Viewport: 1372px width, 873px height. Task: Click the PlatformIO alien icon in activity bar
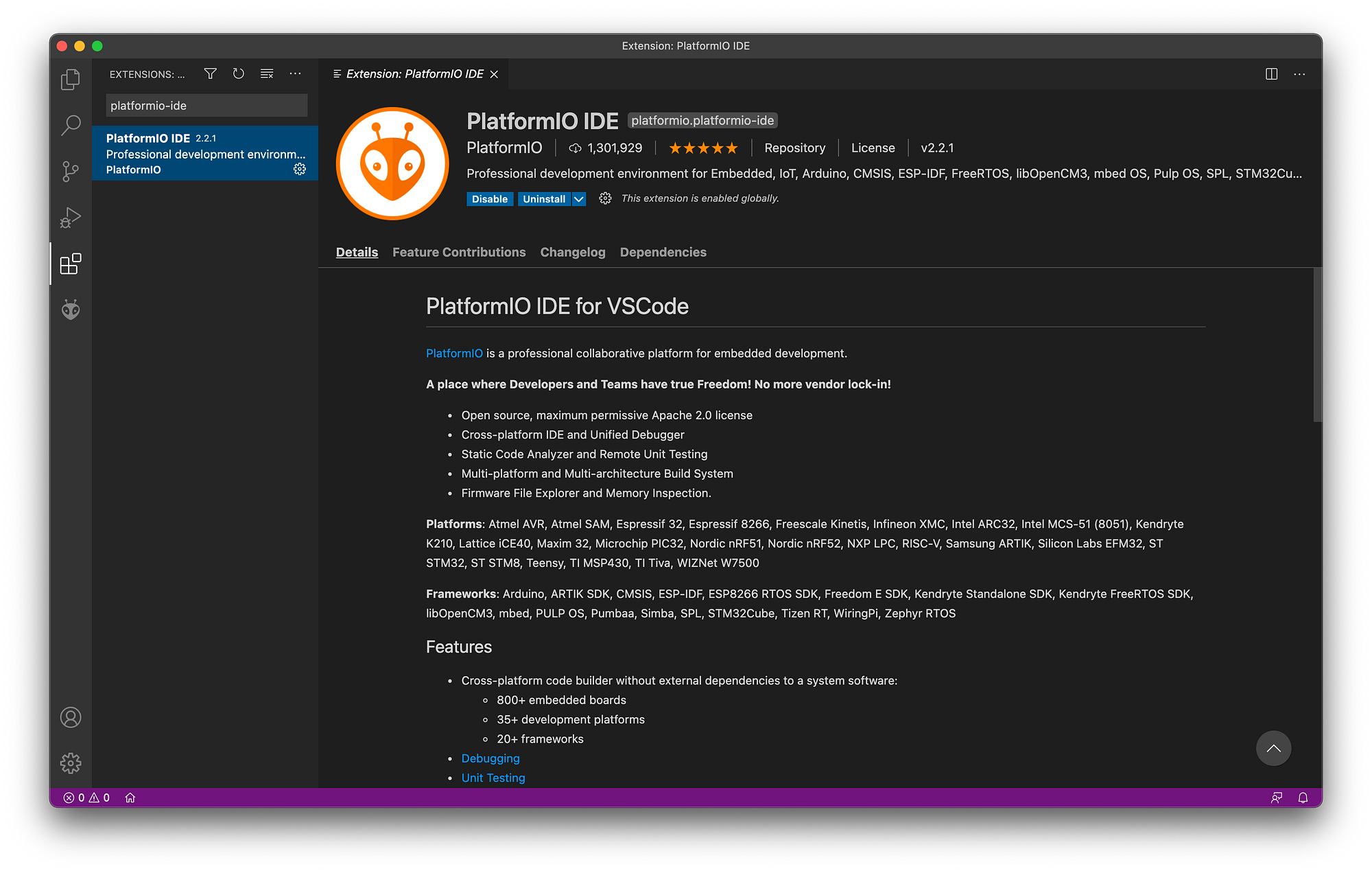pyautogui.click(x=71, y=310)
